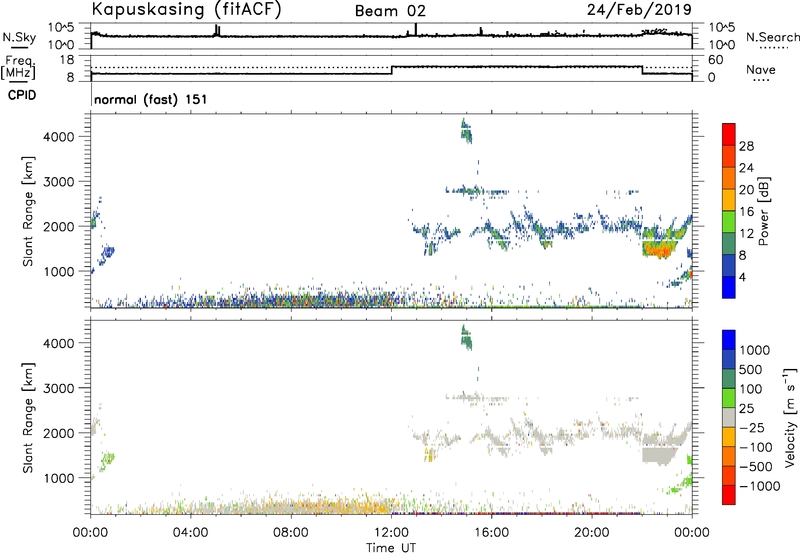Screen dimensions: 800x554
Task: Click the normal (fast) 151 text
Action: pos(151,99)
